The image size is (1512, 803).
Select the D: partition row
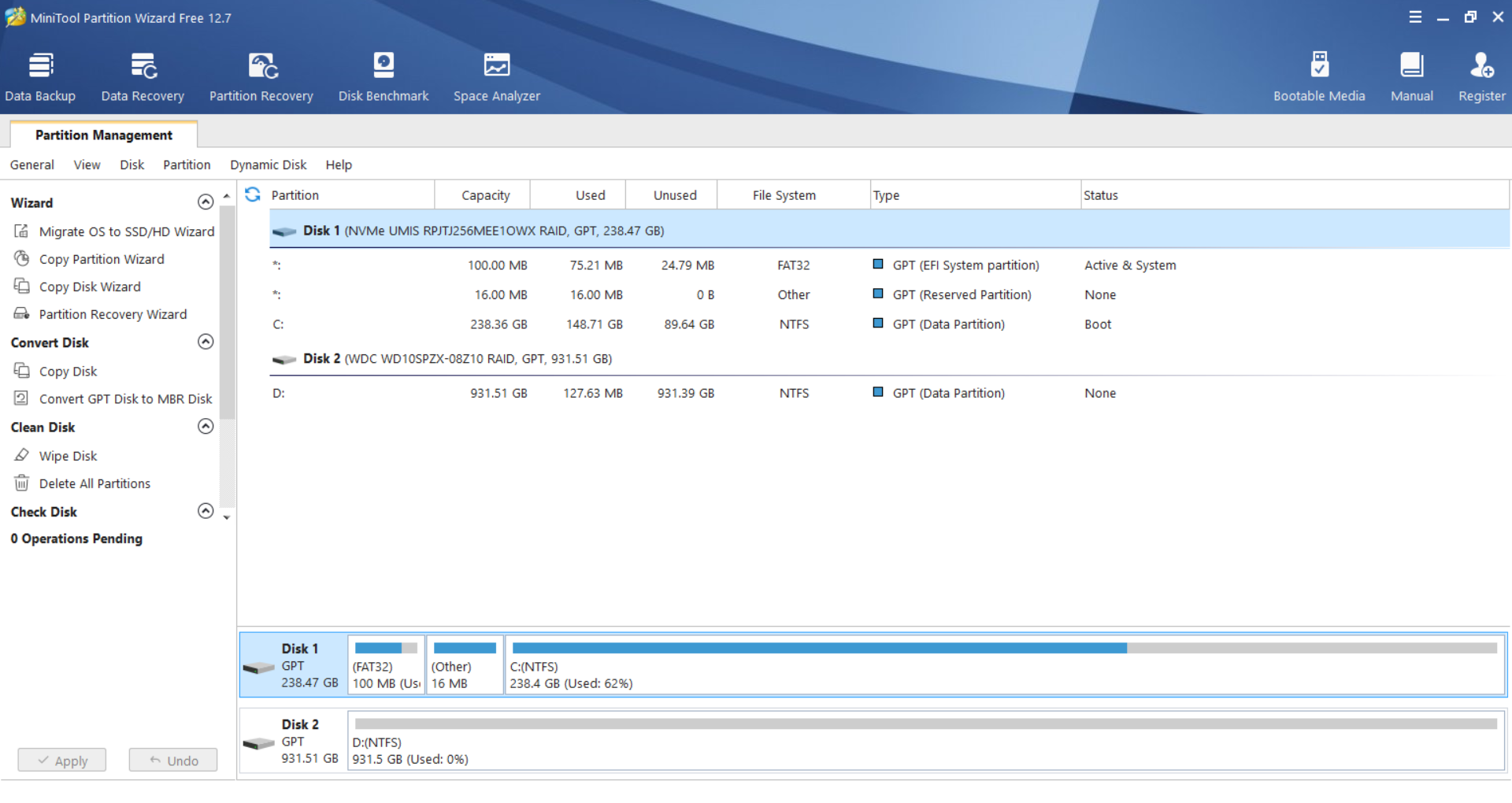pos(889,393)
